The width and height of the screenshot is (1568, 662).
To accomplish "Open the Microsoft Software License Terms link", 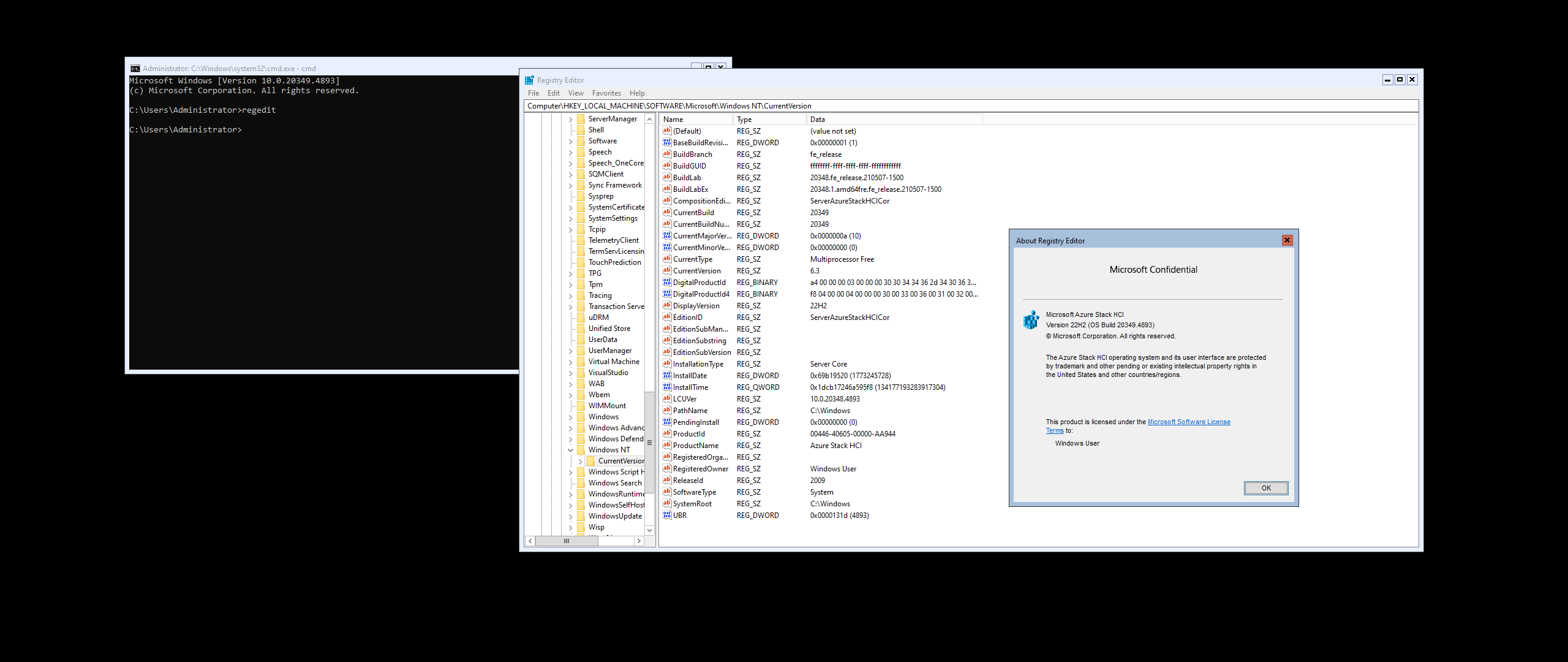I will pos(1188,422).
